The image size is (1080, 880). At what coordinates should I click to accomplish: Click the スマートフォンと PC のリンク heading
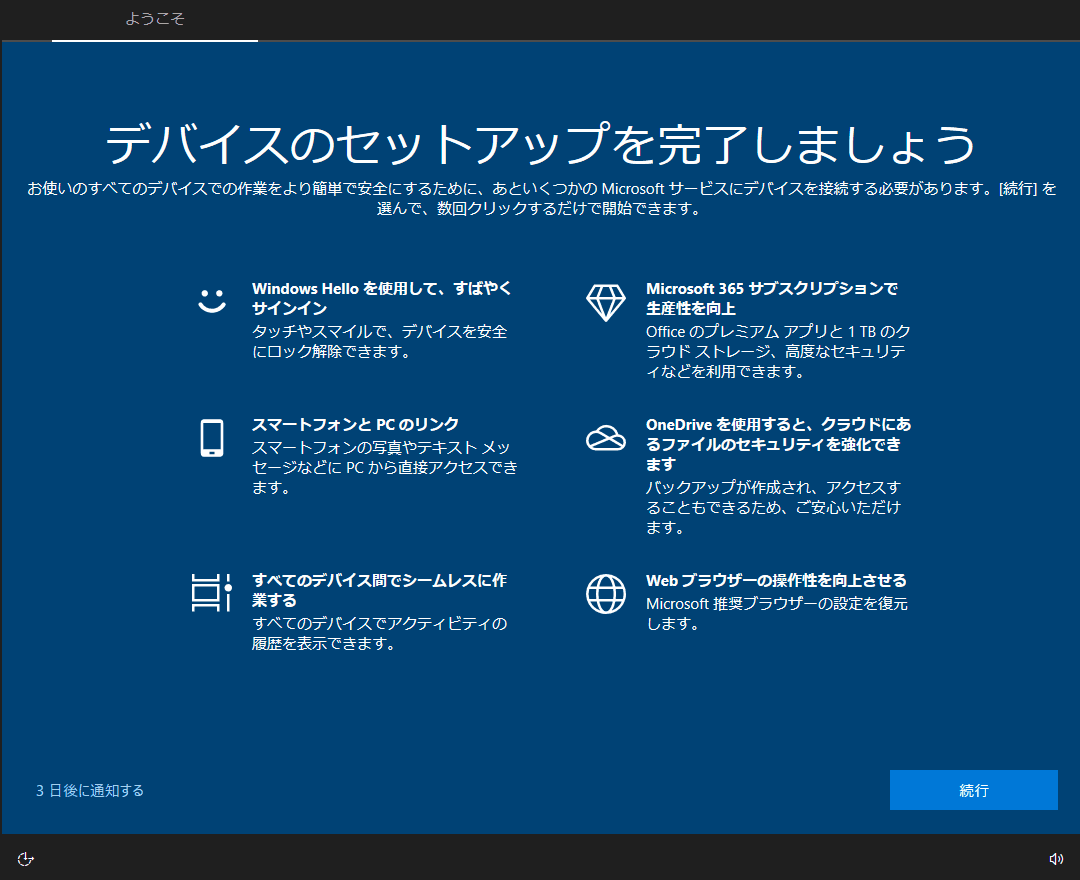click(x=355, y=424)
